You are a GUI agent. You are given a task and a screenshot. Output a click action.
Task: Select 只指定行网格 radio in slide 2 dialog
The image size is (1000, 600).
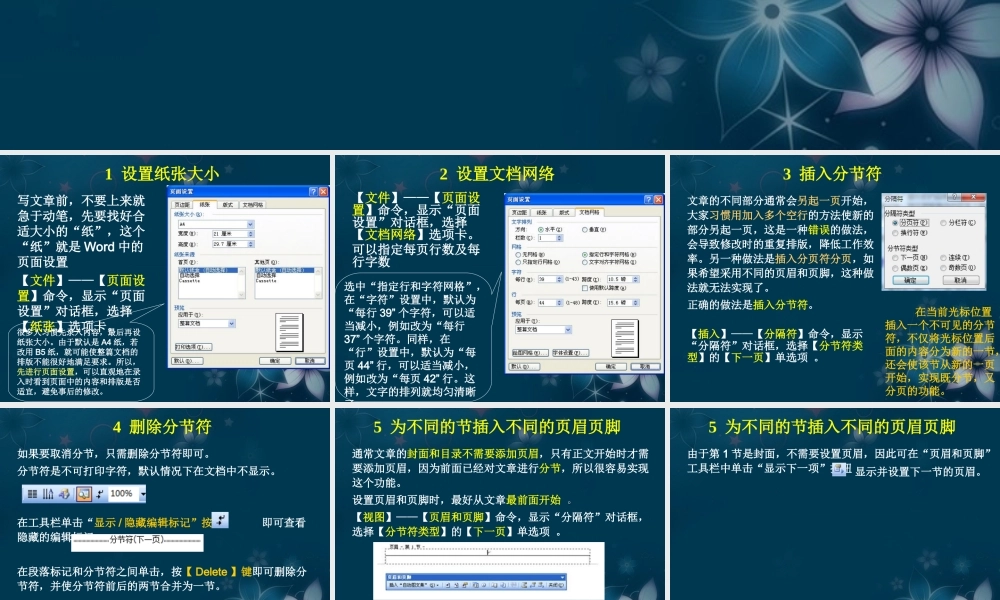tap(518, 262)
